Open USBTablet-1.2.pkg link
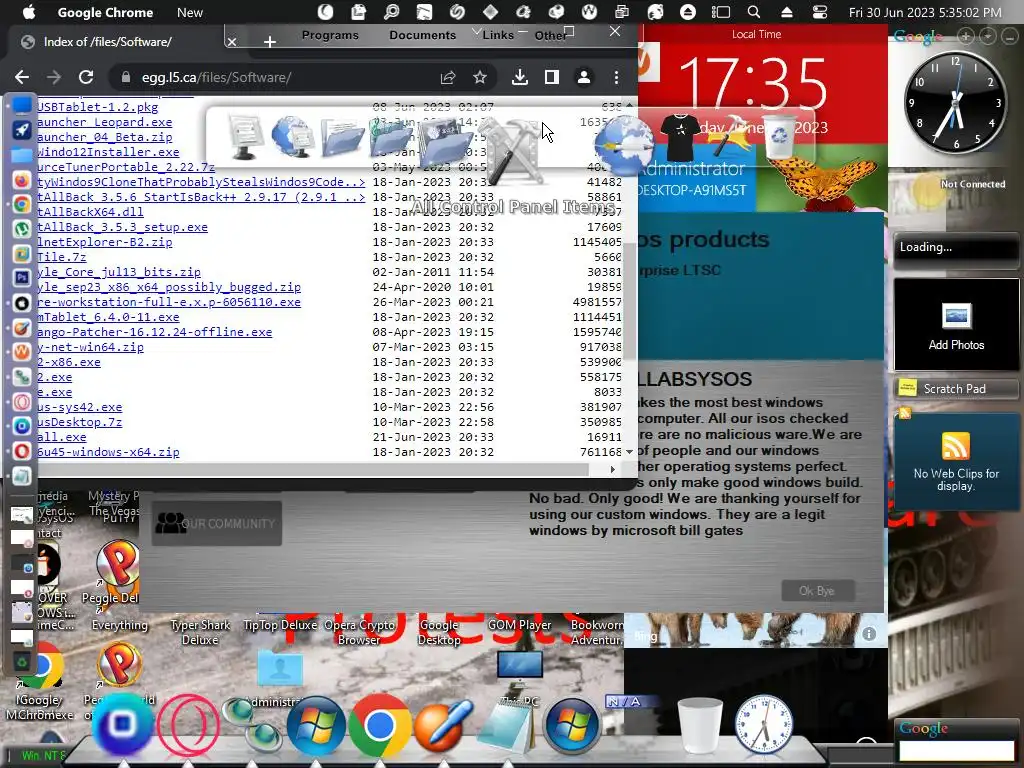Screen dimensions: 1024x768 pos(98,106)
